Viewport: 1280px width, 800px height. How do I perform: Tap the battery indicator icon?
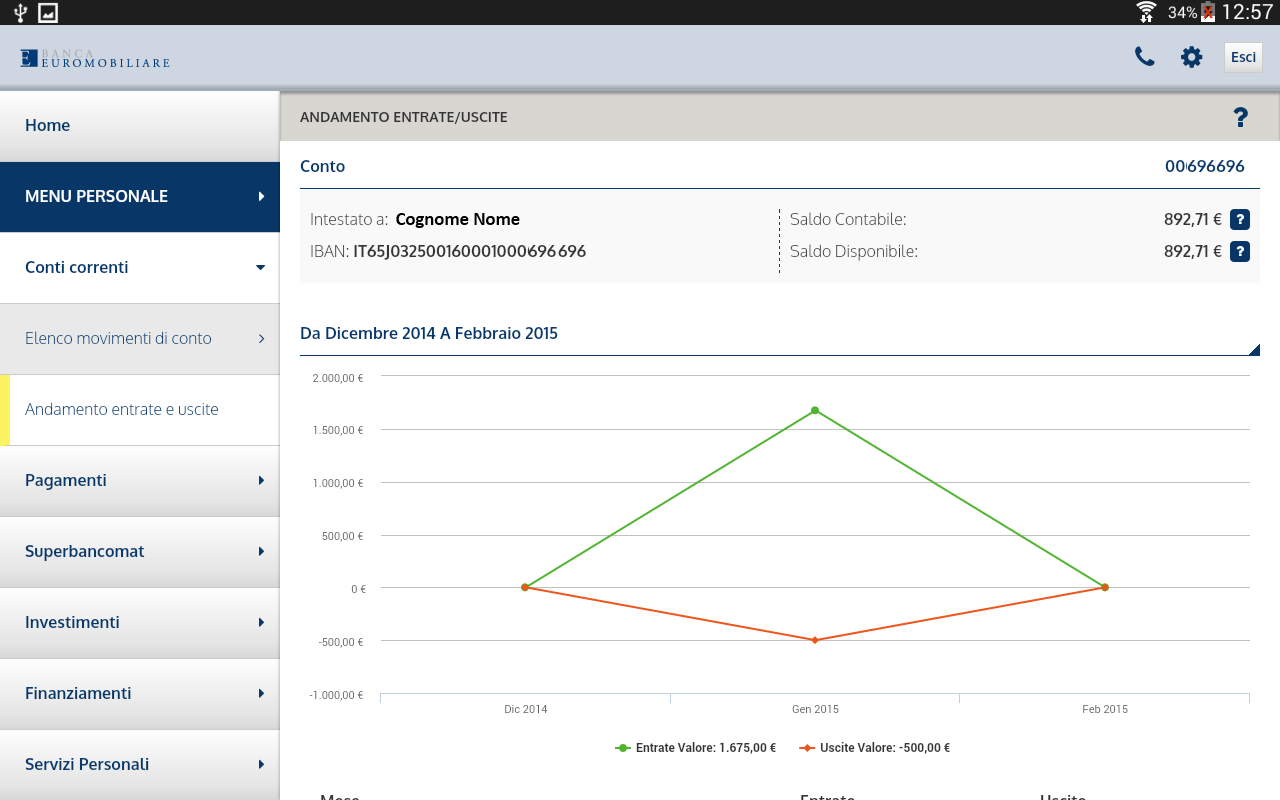tap(1208, 12)
